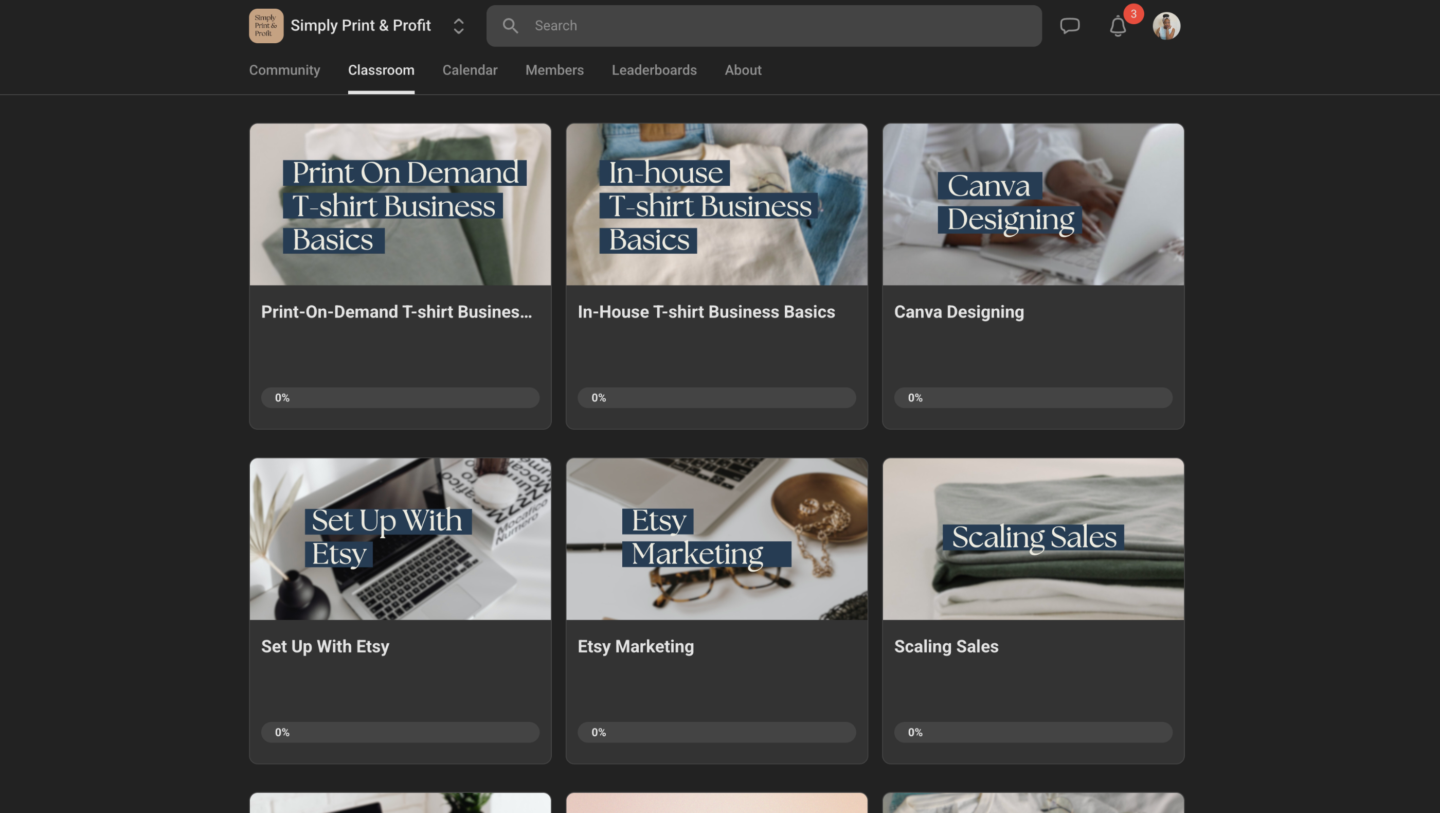
Task: Select the Leaderboards tab
Action: point(654,70)
